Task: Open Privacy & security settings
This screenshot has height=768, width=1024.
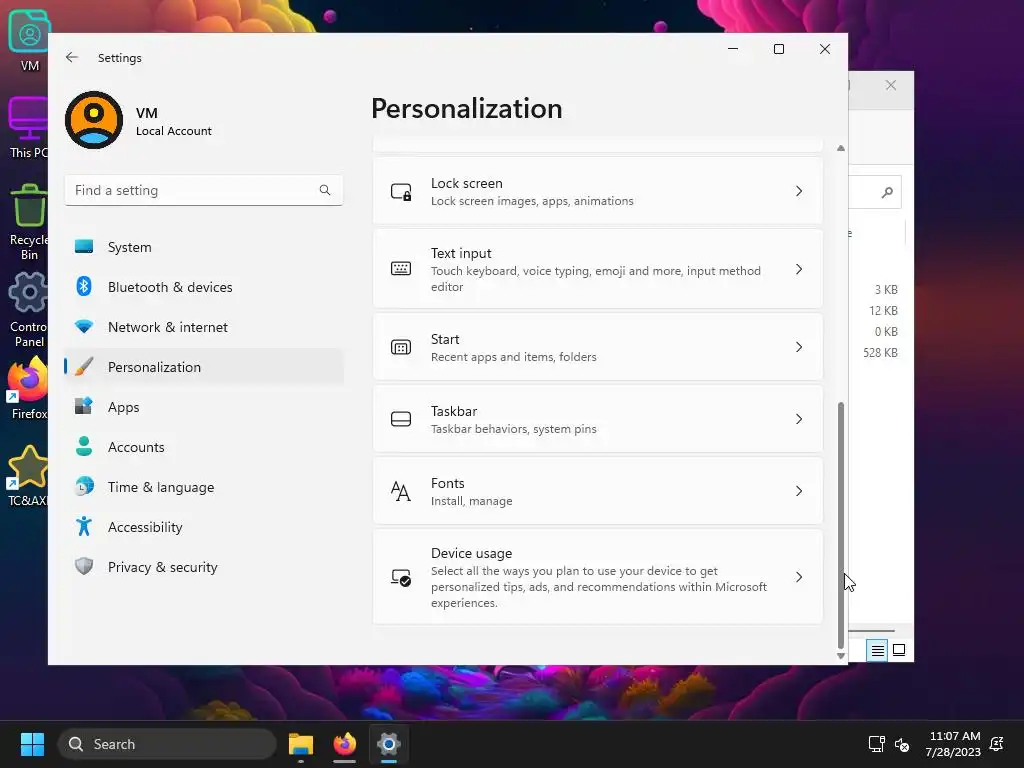Action: coord(204,567)
